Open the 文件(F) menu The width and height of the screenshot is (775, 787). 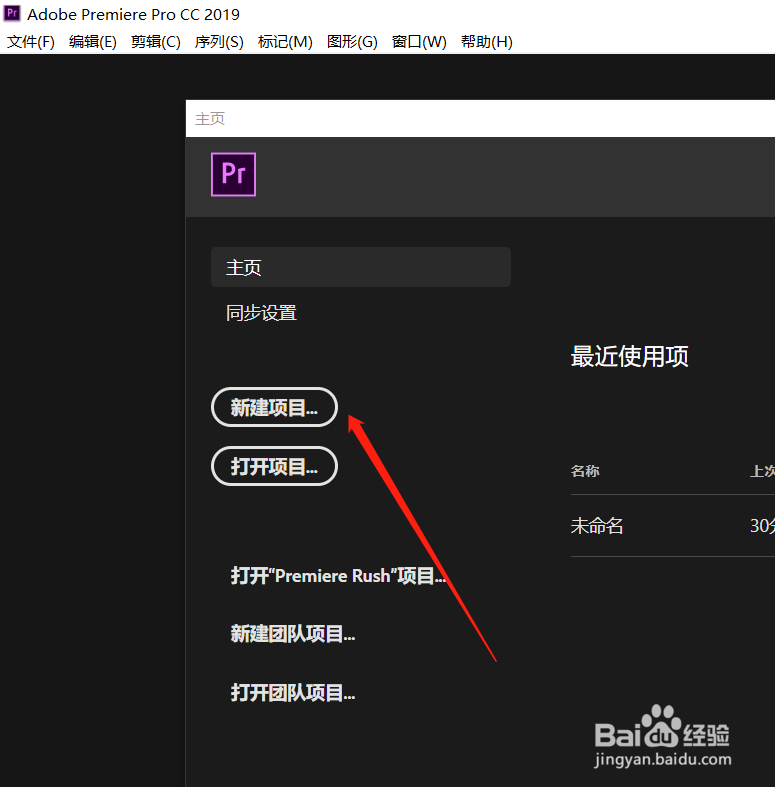click(31, 42)
